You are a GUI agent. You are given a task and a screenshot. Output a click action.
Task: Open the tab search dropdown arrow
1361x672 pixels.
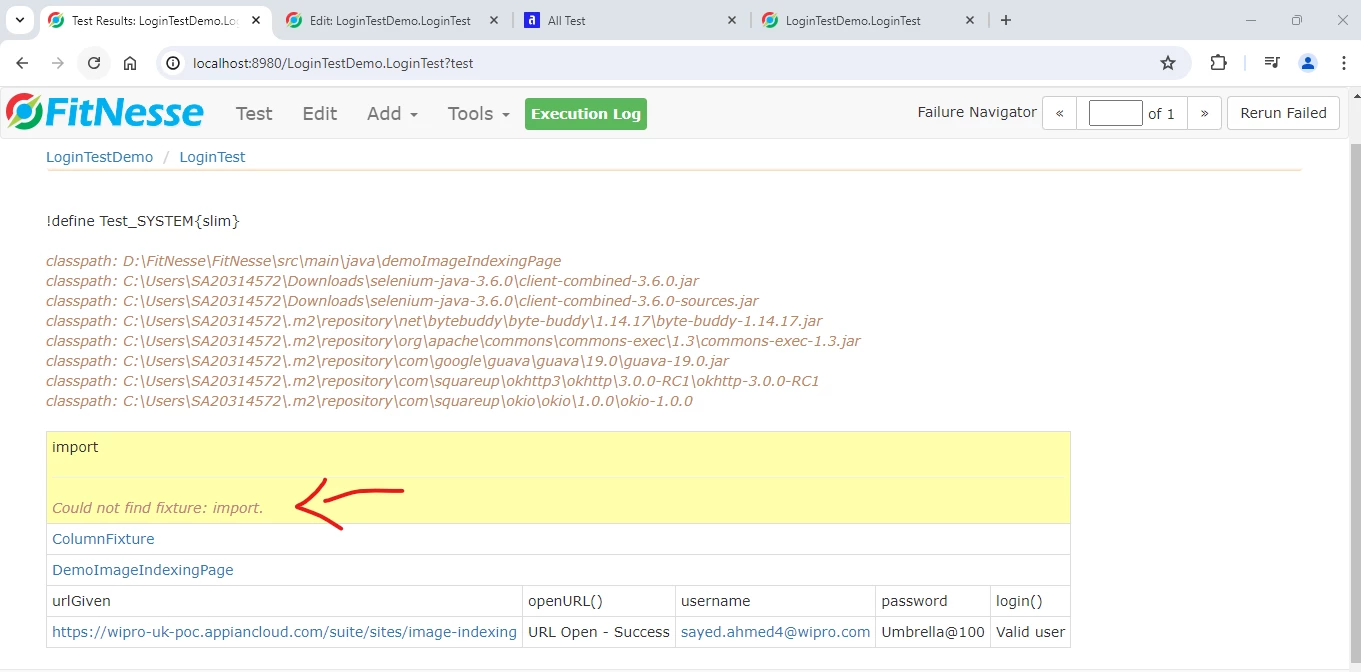[19, 20]
